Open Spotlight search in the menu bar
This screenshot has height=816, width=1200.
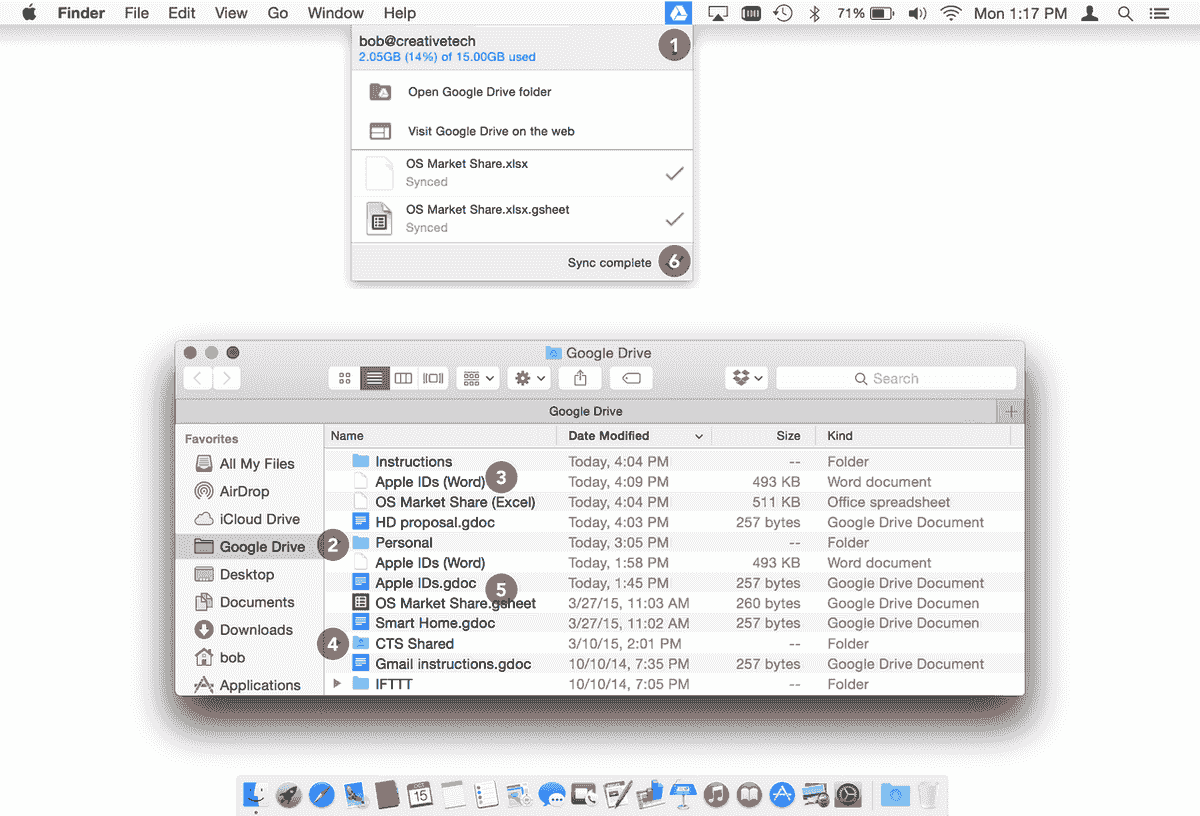tap(1125, 13)
